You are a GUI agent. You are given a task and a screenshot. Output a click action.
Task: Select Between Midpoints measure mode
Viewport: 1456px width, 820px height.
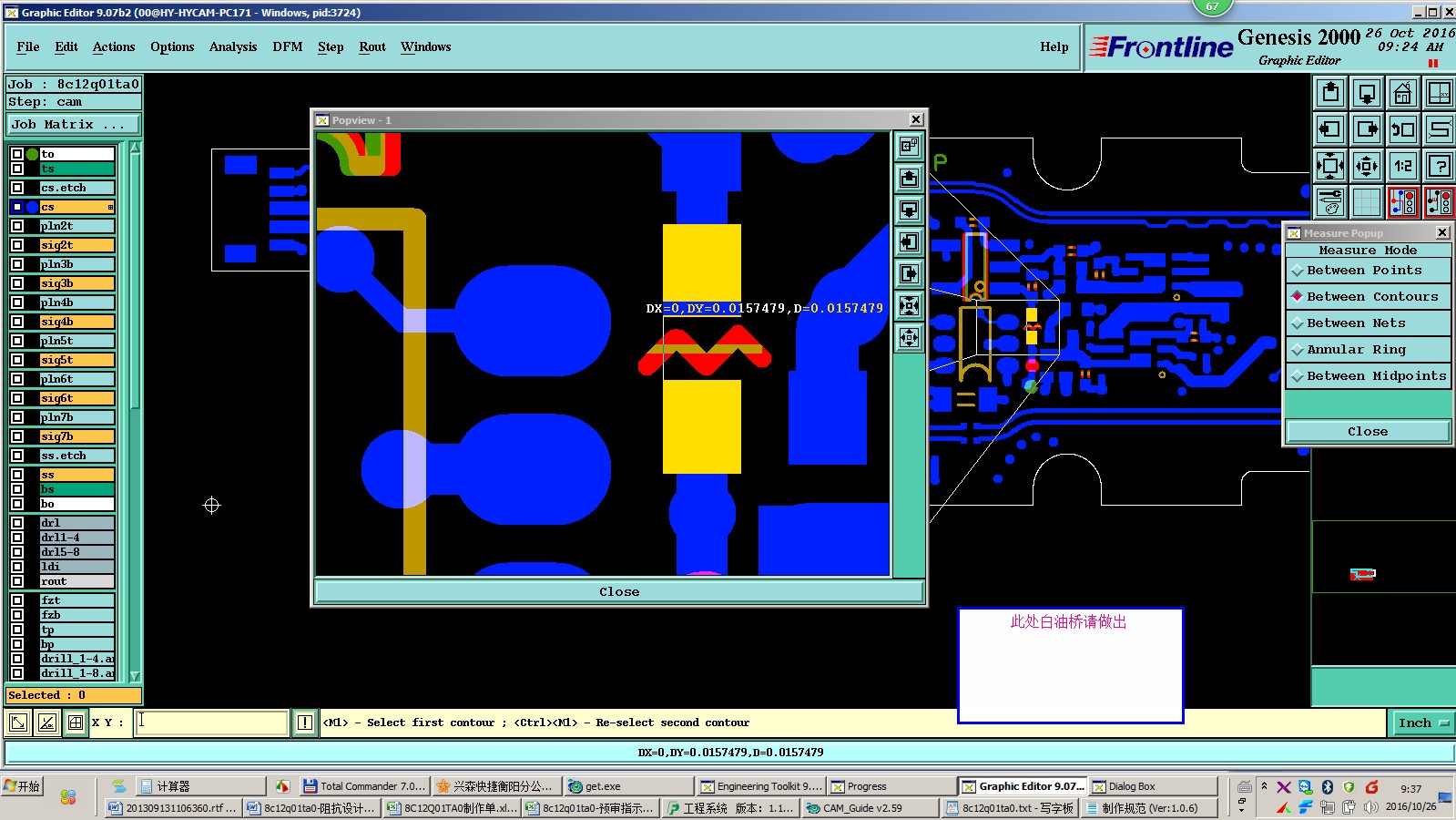[1367, 376]
